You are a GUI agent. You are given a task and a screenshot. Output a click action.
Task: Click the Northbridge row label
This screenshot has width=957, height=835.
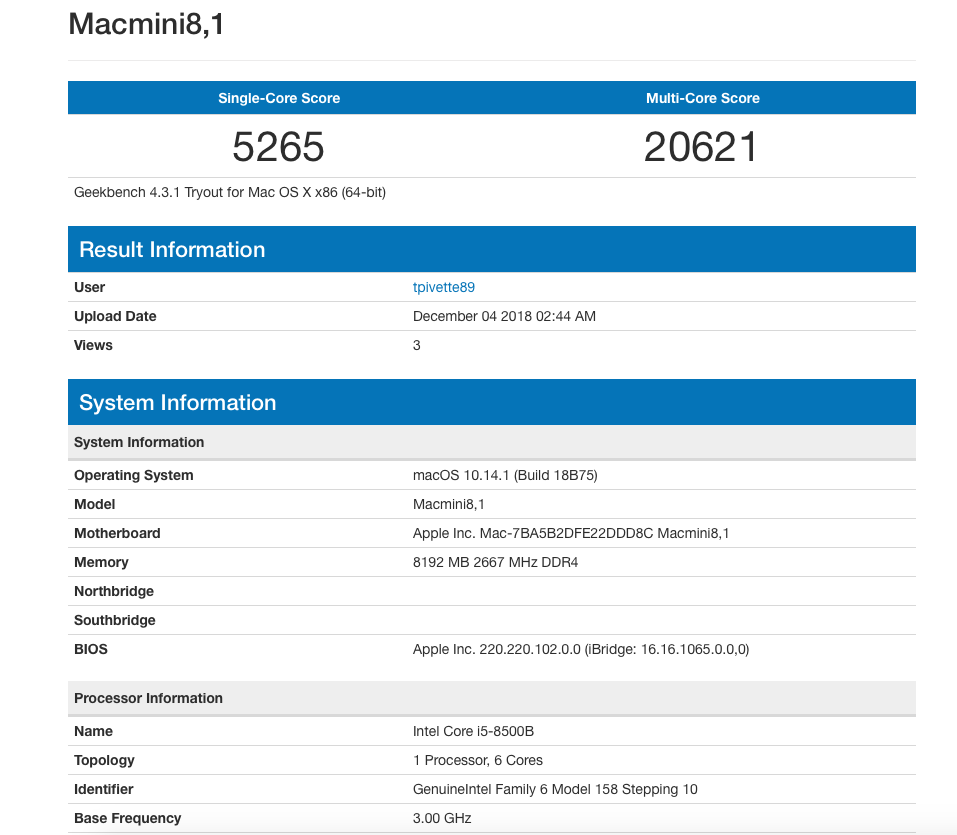[x=114, y=591]
